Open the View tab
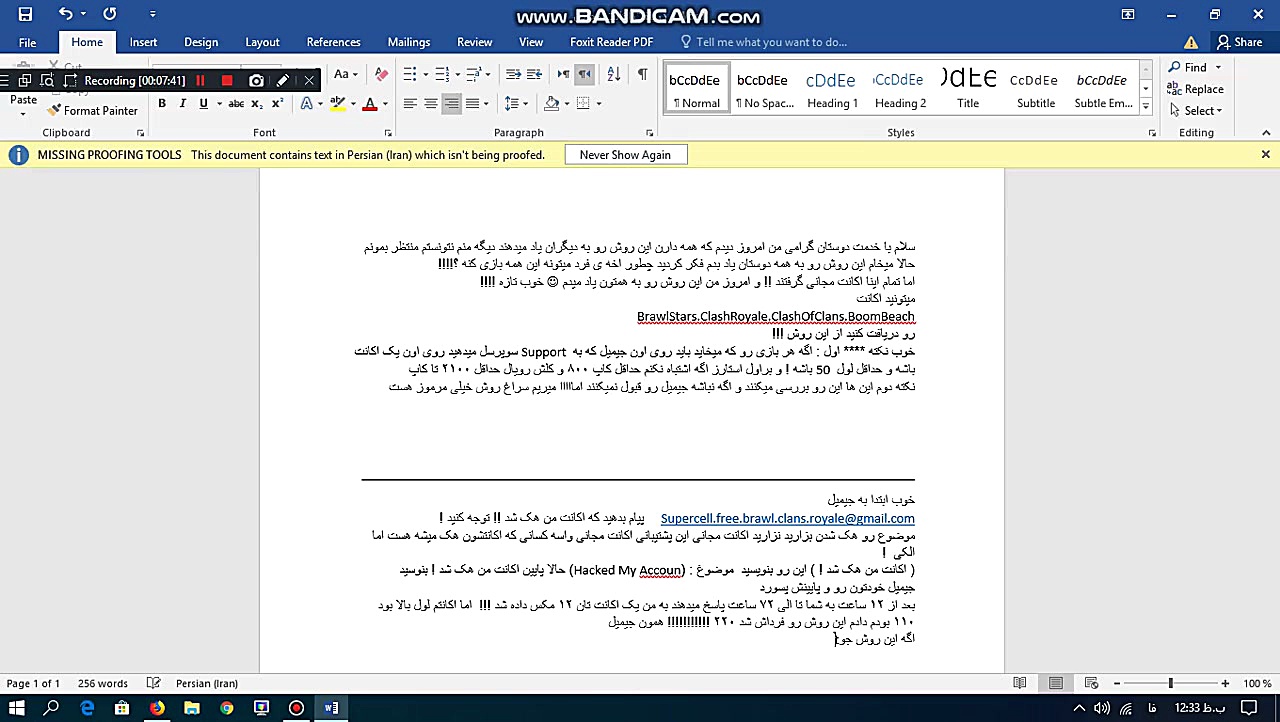Screen dimensions: 1280x722 pyautogui.click(x=531, y=42)
